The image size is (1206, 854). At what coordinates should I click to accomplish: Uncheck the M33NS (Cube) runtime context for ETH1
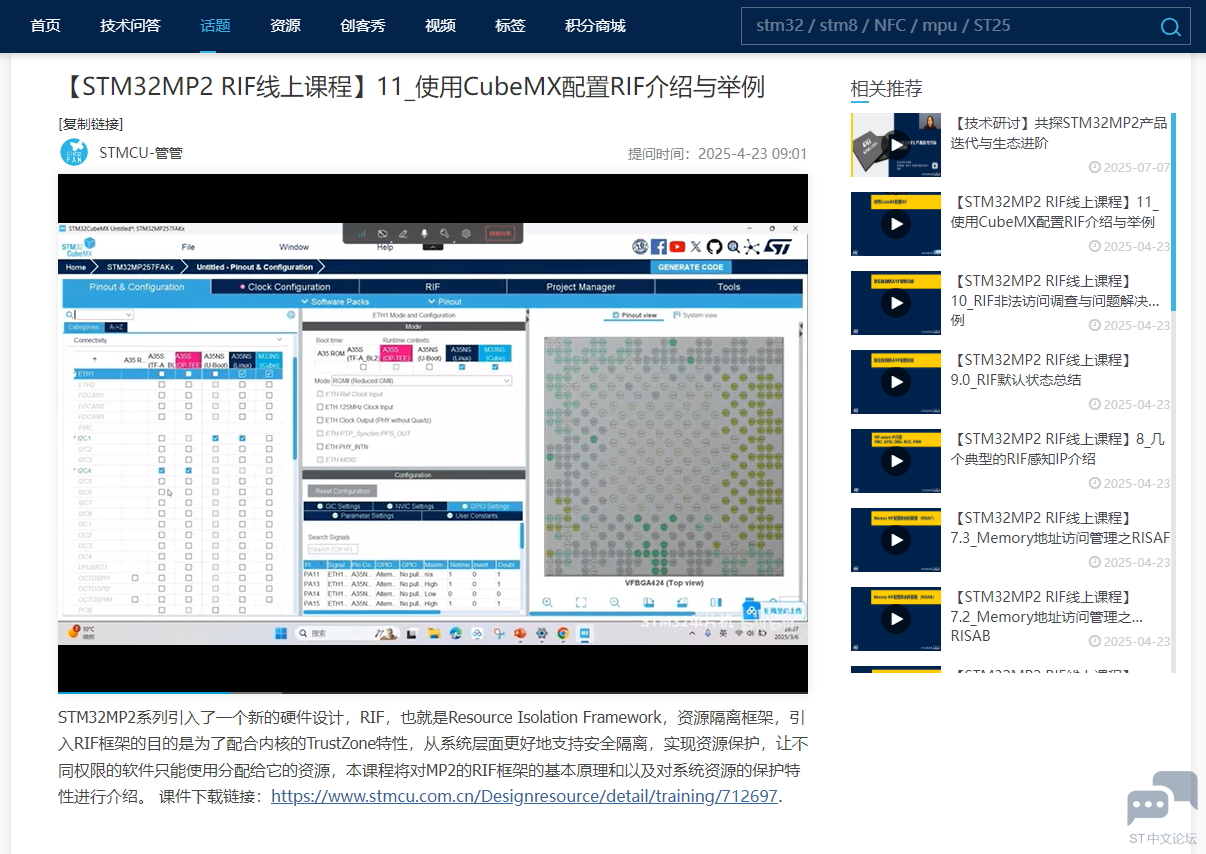(x=495, y=367)
